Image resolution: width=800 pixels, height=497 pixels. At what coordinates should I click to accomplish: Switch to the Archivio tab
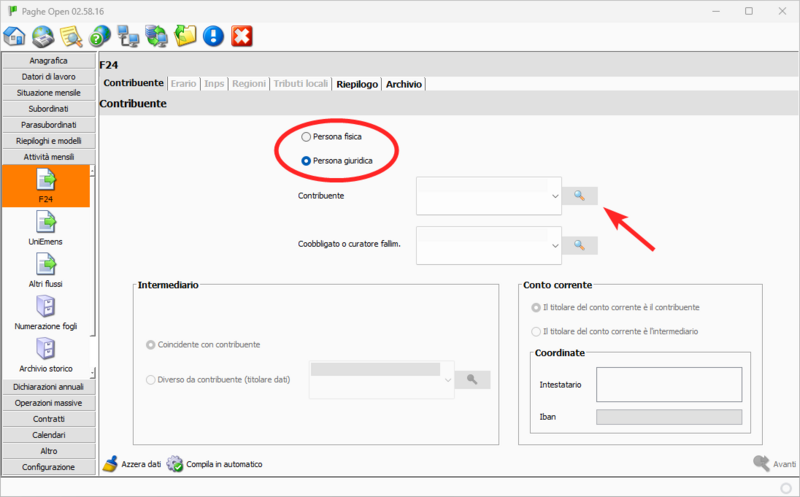pos(404,84)
